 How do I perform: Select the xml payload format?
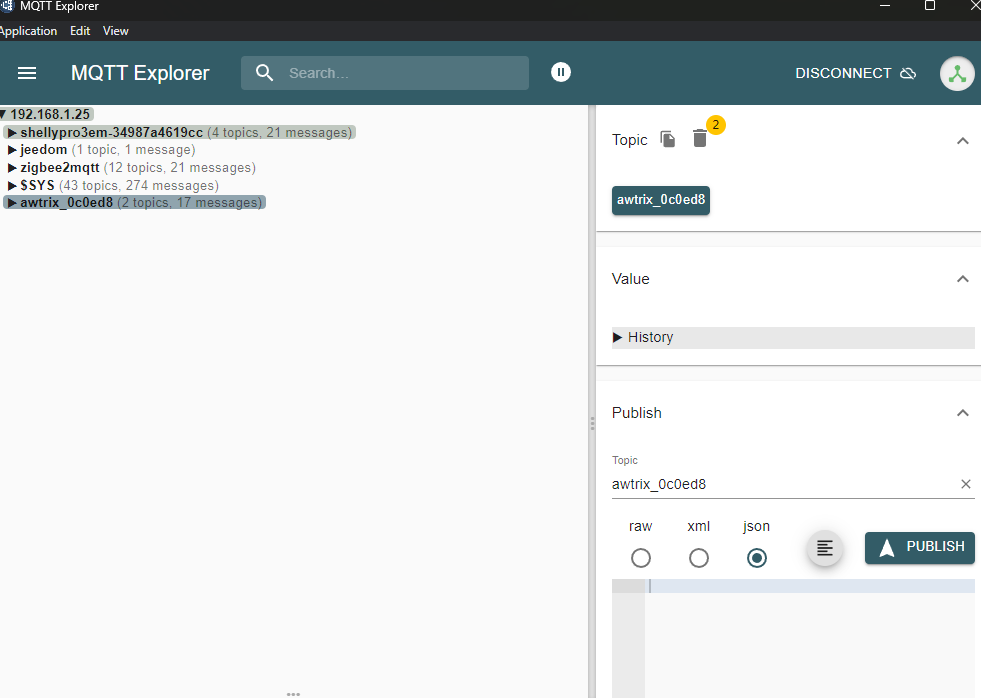(698, 558)
